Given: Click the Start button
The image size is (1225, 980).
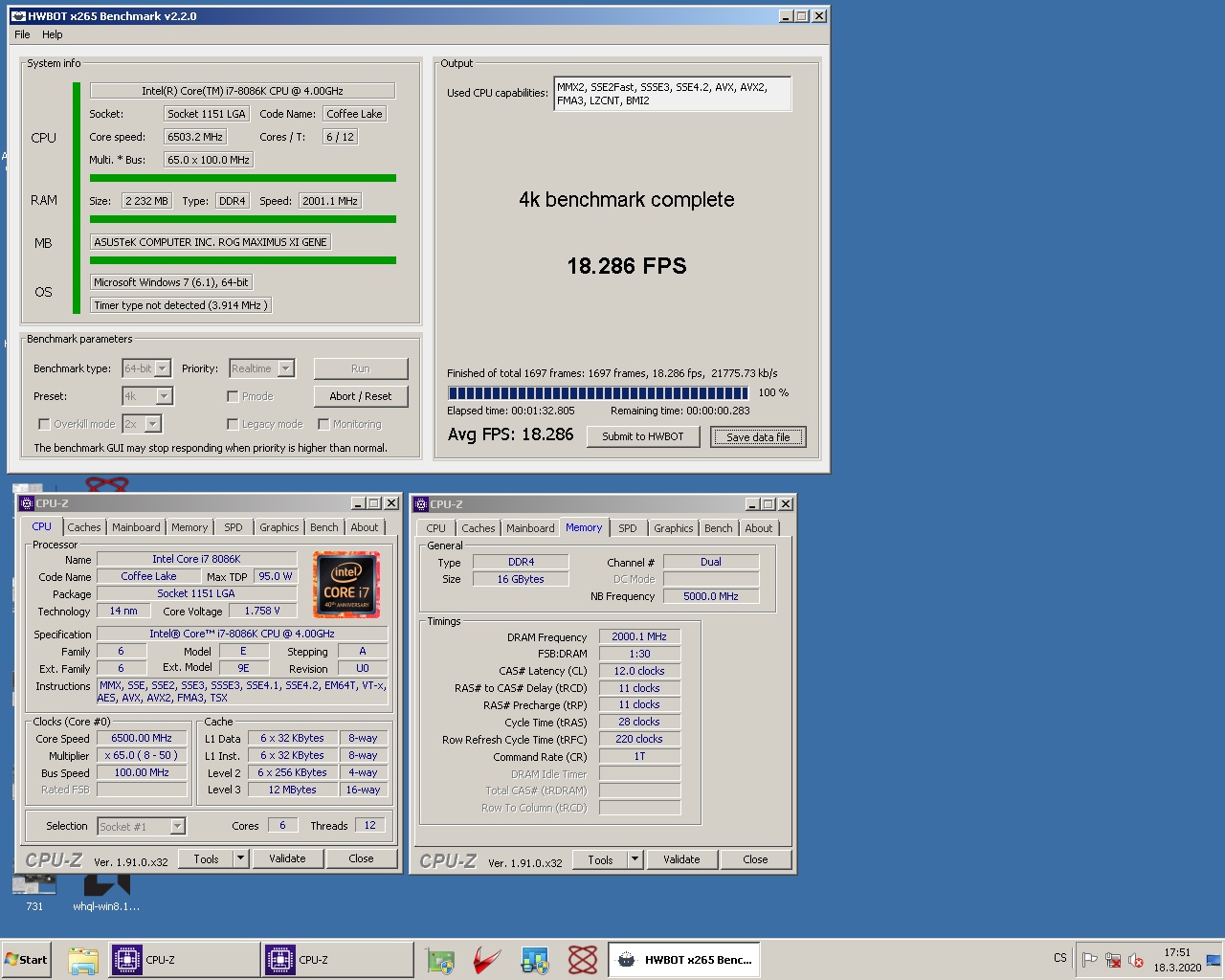Looking at the screenshot, I should click(x=26, y=960).
